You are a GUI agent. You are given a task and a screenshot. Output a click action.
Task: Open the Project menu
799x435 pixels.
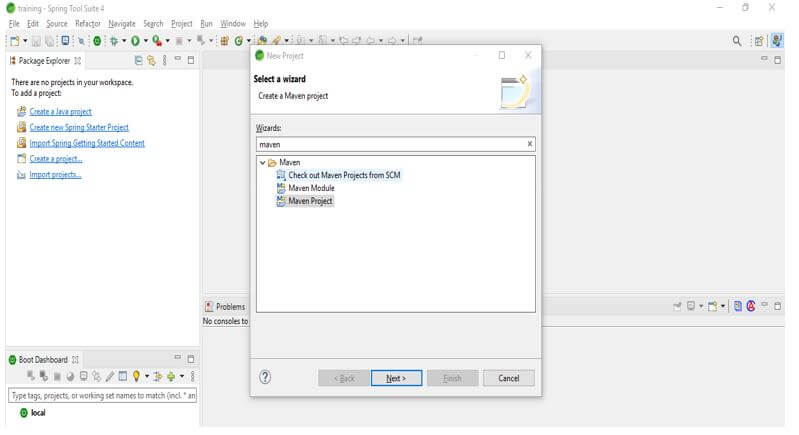click(x=182, y=23)
